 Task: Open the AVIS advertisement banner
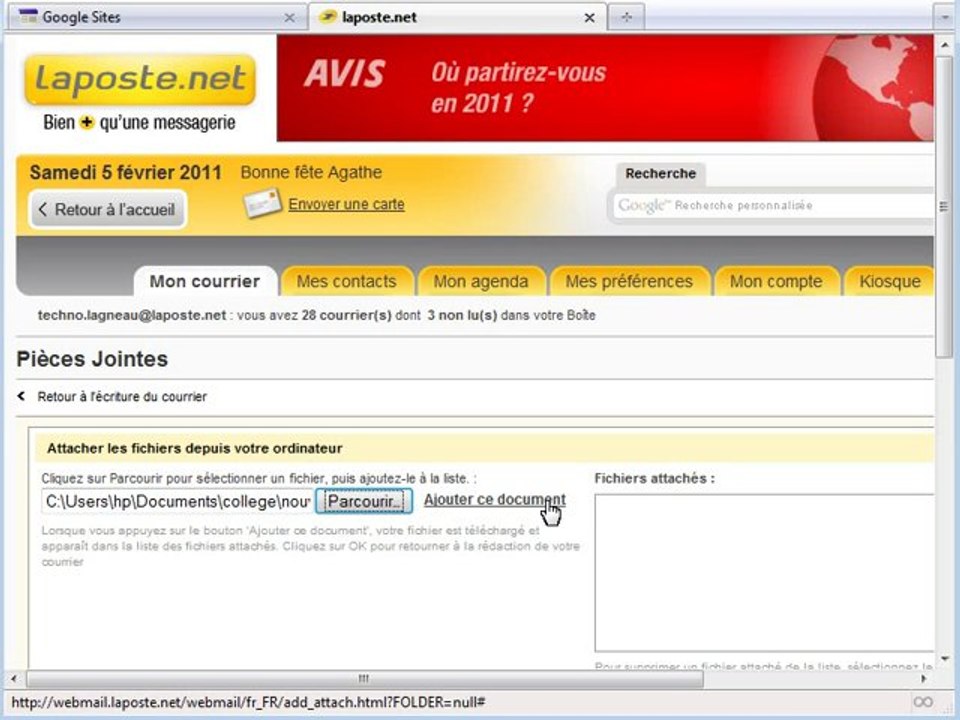[605, 88]
